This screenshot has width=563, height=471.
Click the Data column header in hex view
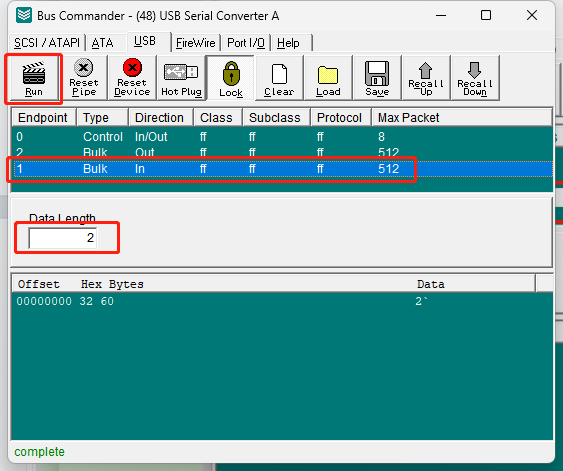coord(431,284)
